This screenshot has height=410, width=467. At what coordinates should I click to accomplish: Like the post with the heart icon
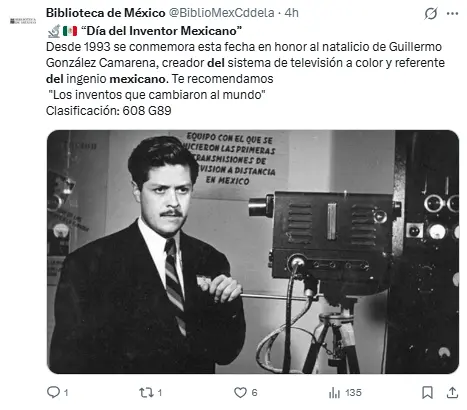click(240, 392)
